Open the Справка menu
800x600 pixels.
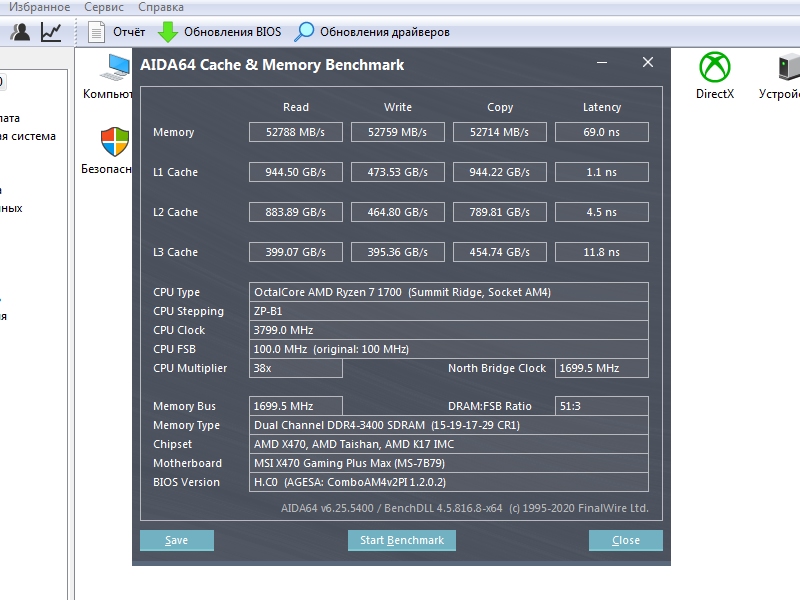point(161,7)
